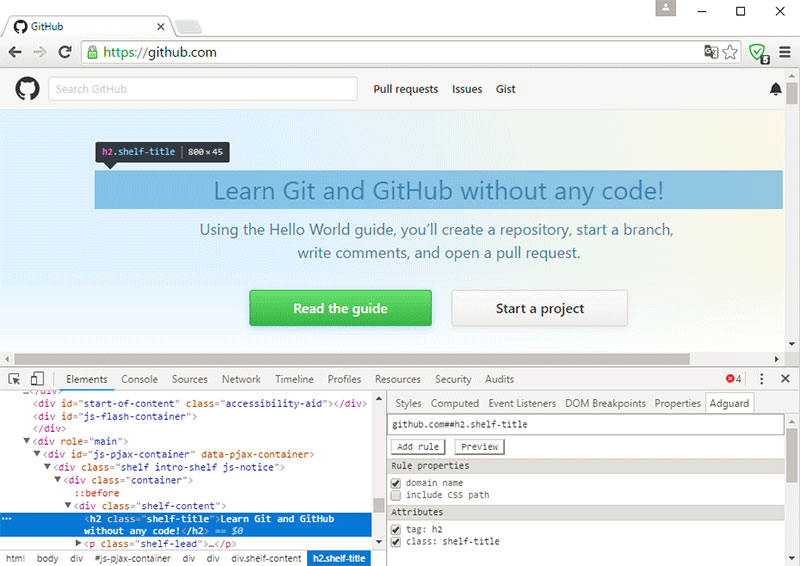Screen dimensions: 800x566
Task: Collapse the shelf-content div node
Action: [x=69, y=506]
